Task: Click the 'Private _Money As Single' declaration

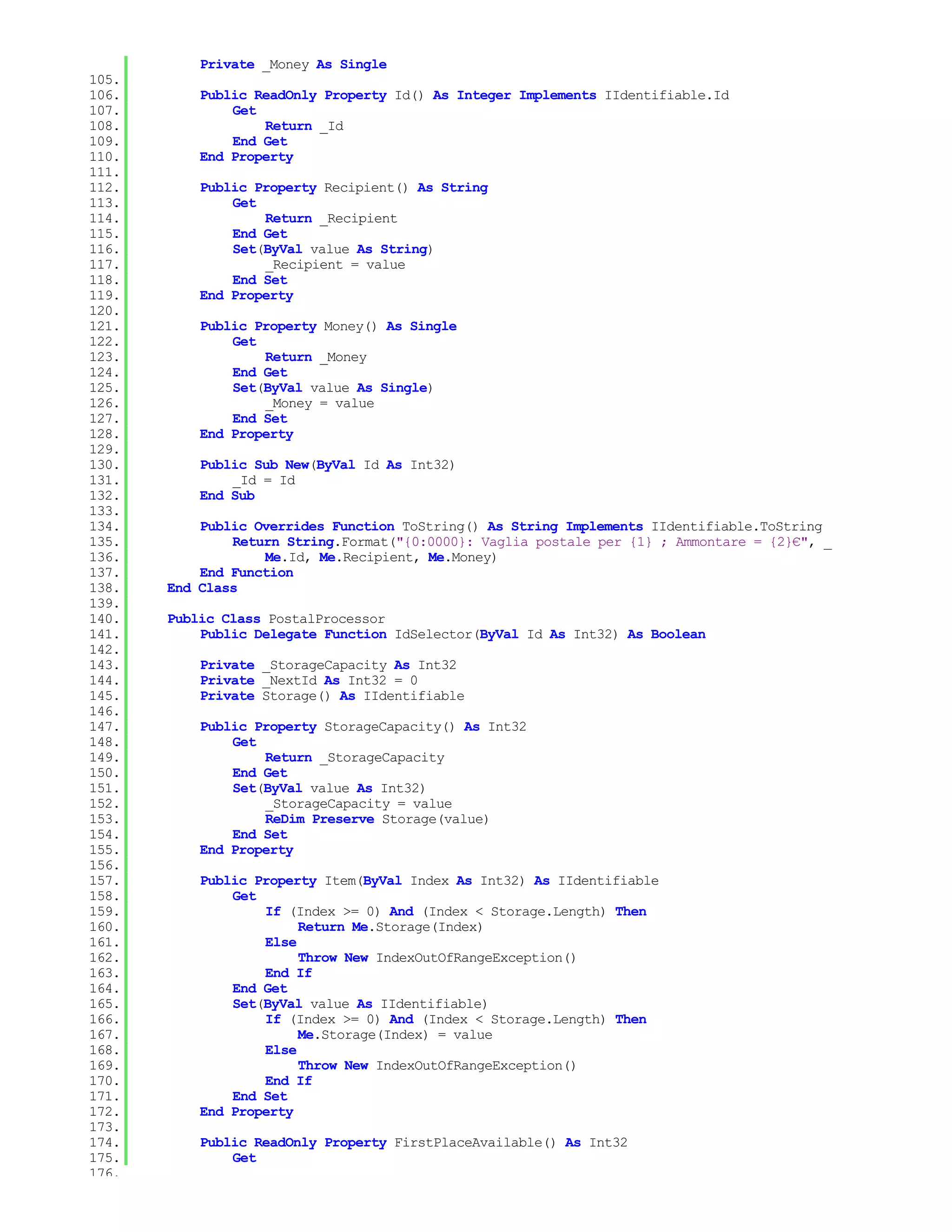Action: [293, 65]
